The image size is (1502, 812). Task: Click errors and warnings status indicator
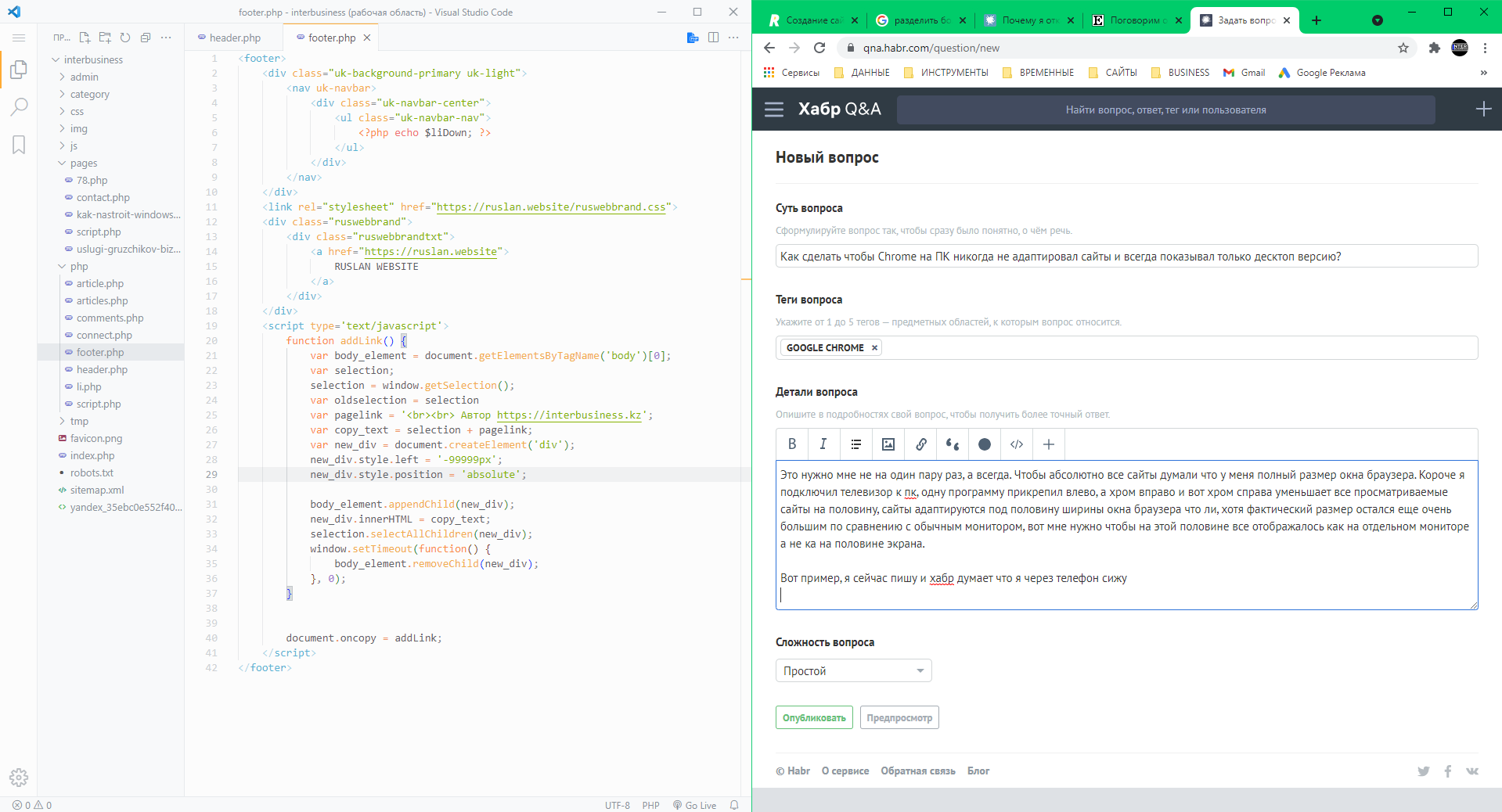tap(32, 805)
